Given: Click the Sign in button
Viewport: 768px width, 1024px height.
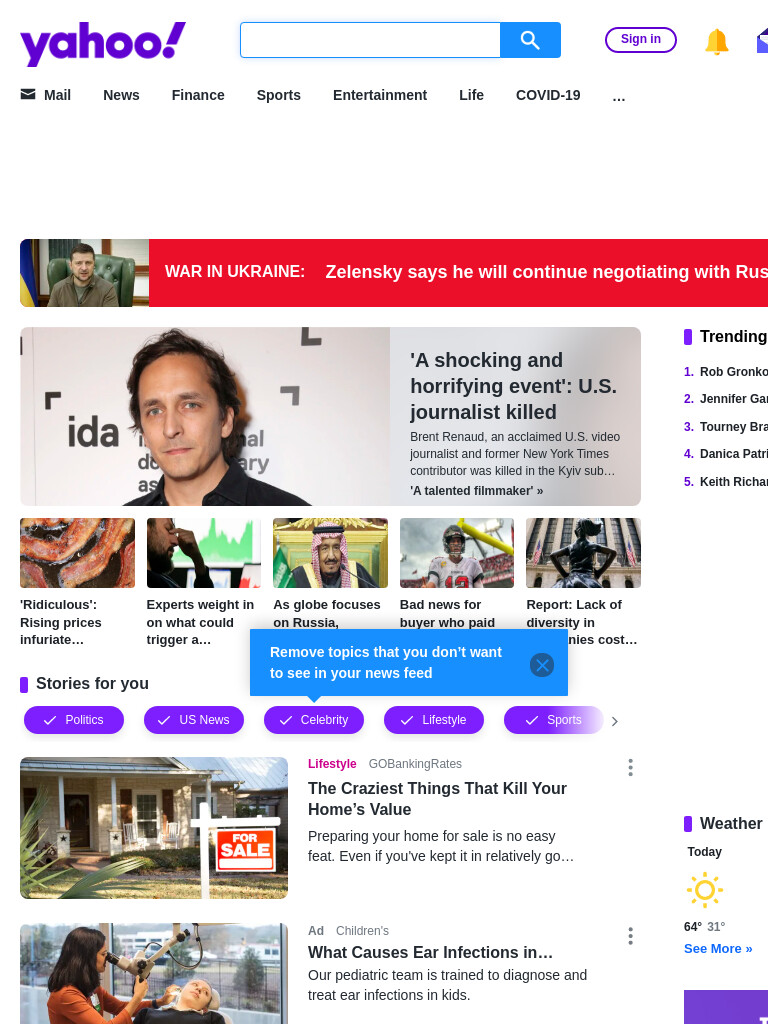Looking at the screenshot, I should [x=641, y=39].
